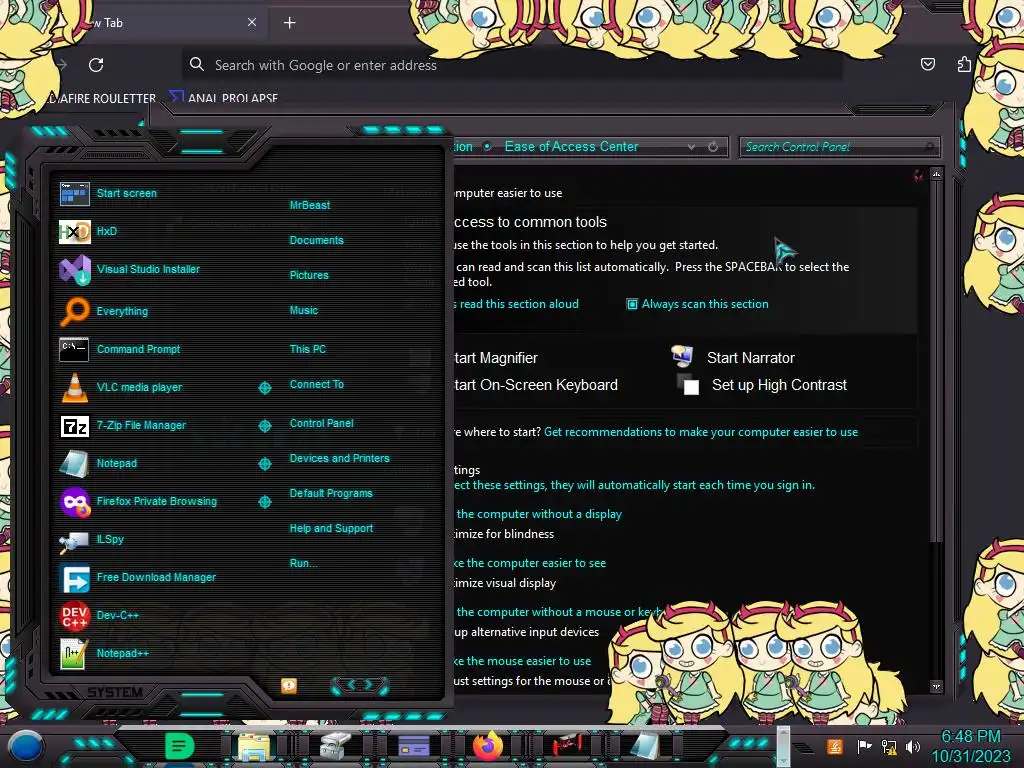Select Connect To in start menu
This screenshot has width=1024, height=768.
click(317, 385)
